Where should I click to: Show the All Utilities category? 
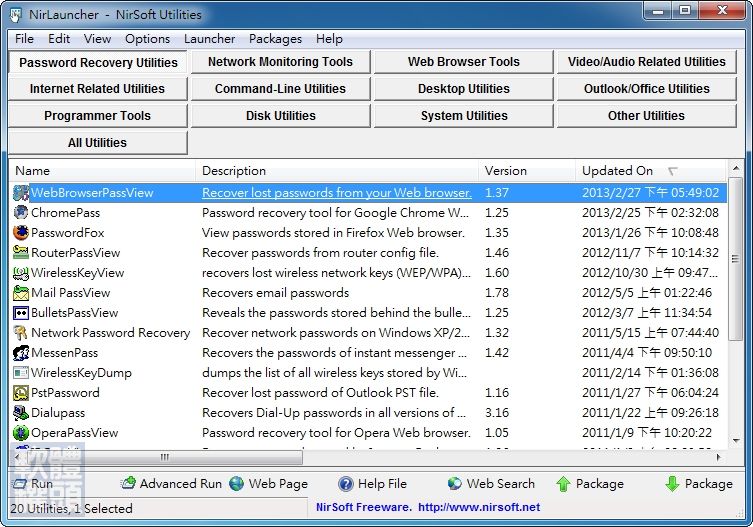coord(97,143)
